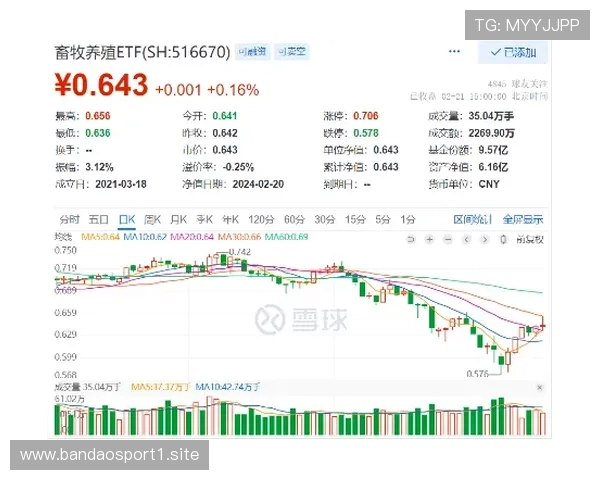Click the MA5 moving average label
Screen dimensions: 600x480
tap(101, 237)
